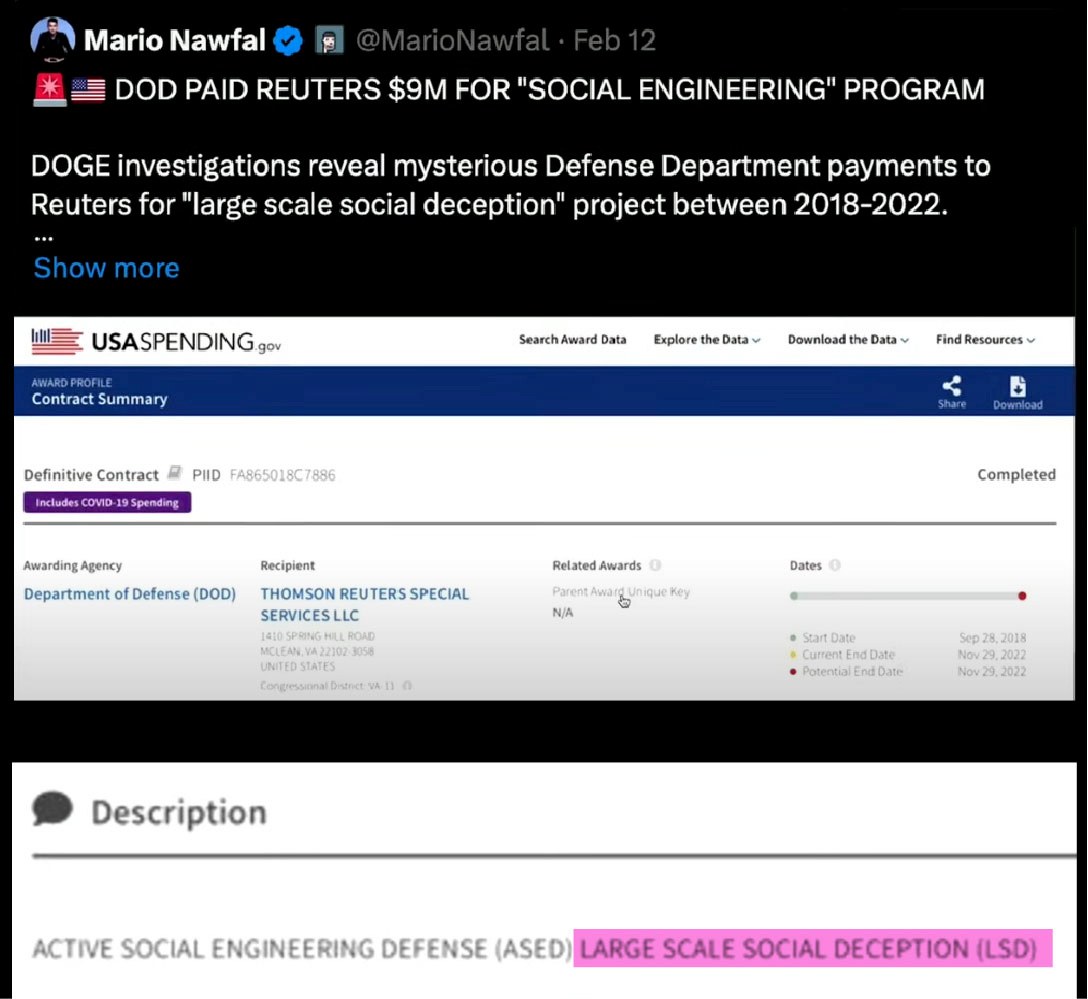Open the Department of Defense (DOD) link

[x=130, y=594]
